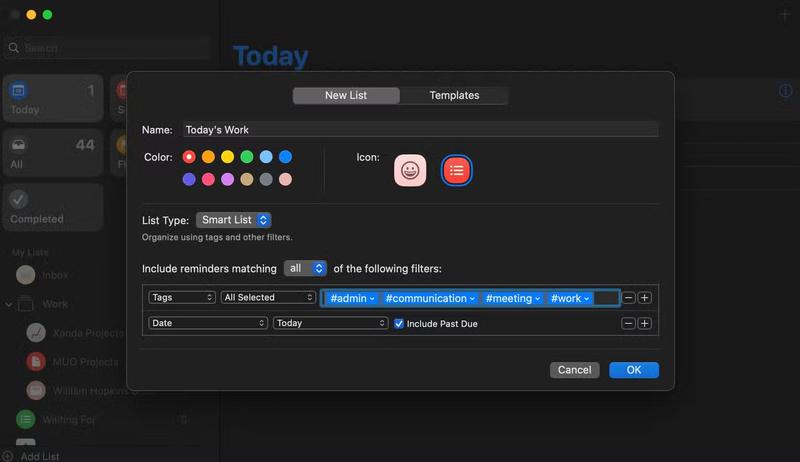800x462 pixels.
Task: Pick the tan brown color swatch
Action: [247, 179]
